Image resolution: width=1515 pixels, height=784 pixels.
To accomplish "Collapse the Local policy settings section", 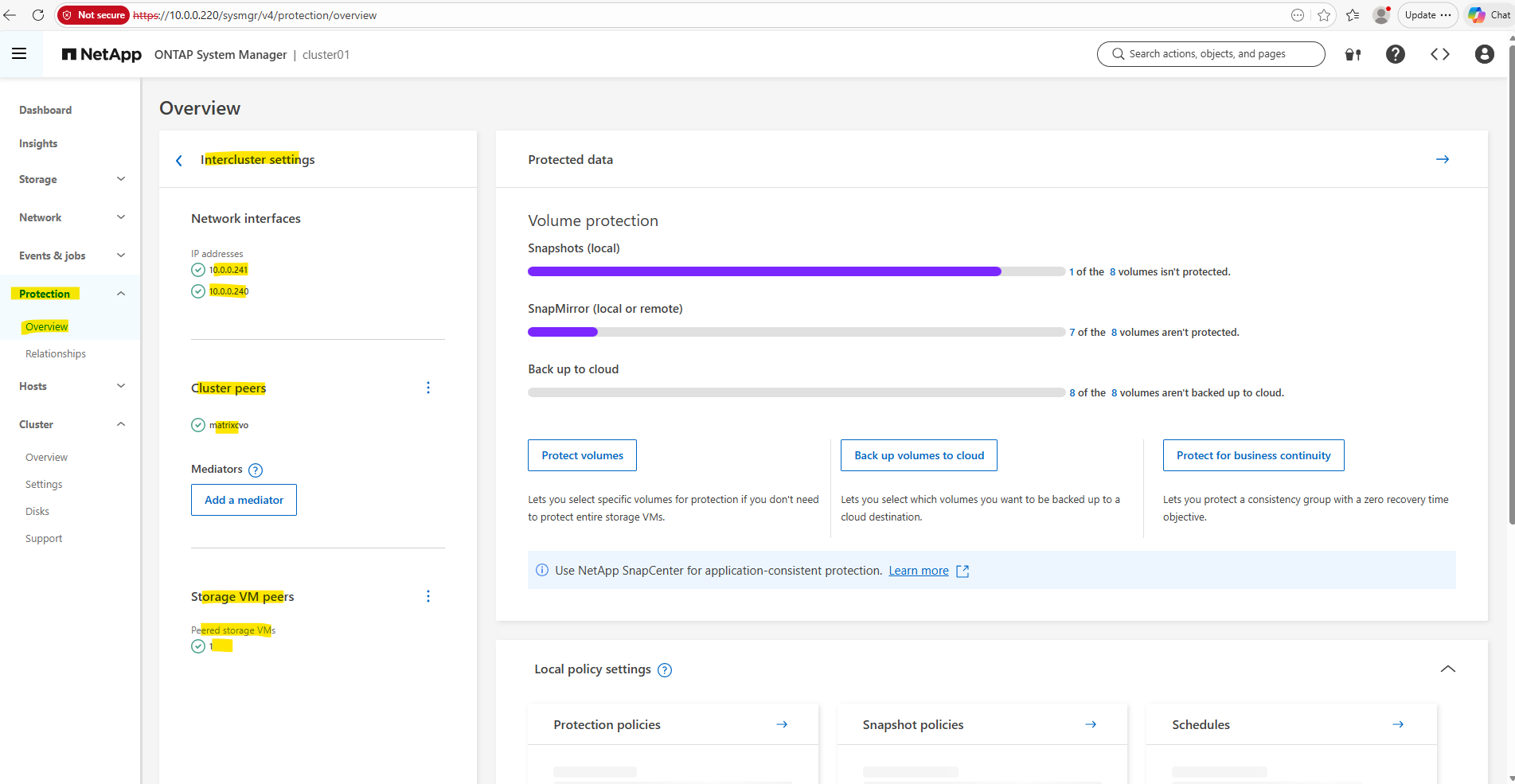I will tap(1447, 669).
